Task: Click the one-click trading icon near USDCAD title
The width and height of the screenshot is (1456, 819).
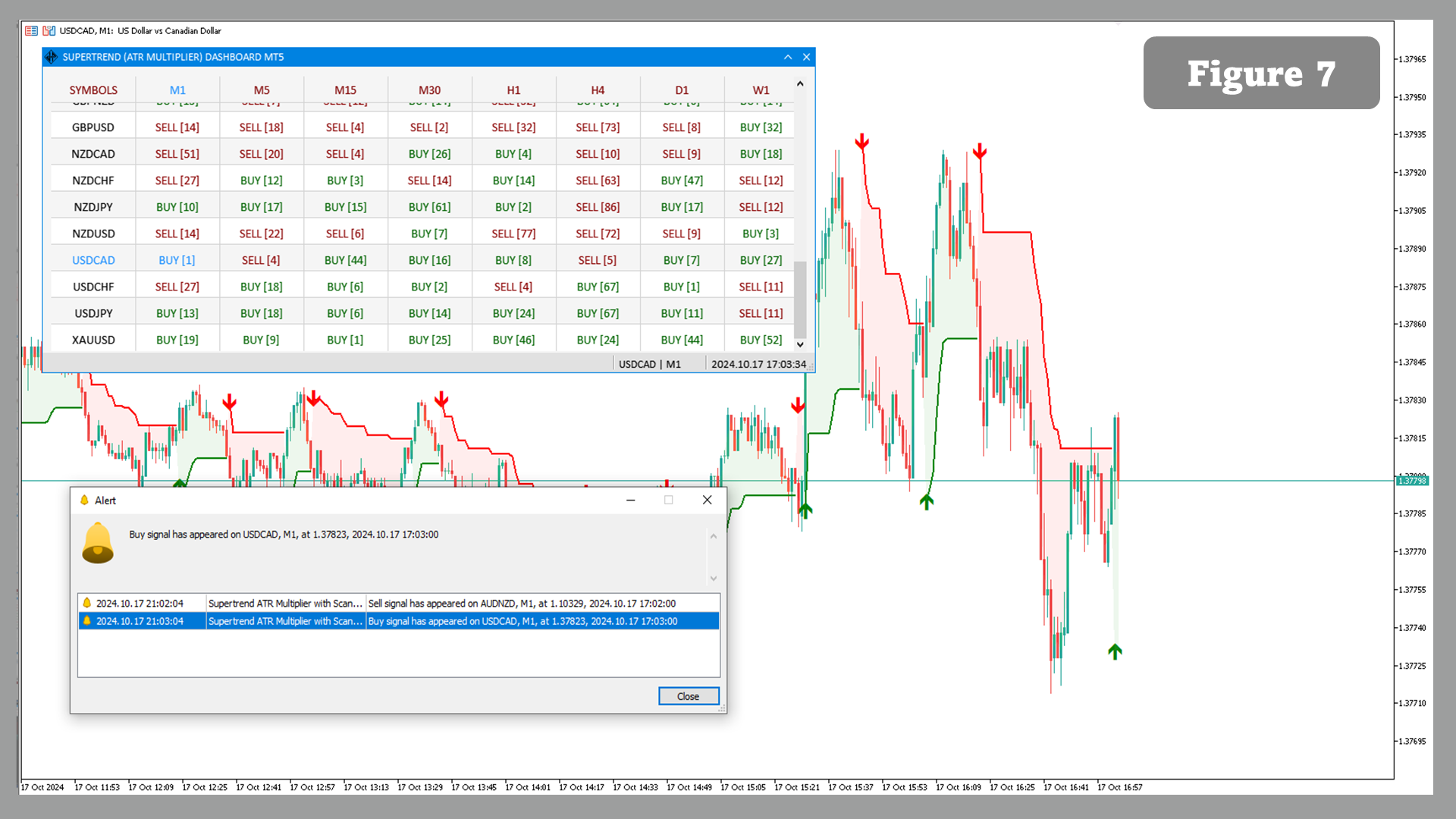Action: (48, 30)
